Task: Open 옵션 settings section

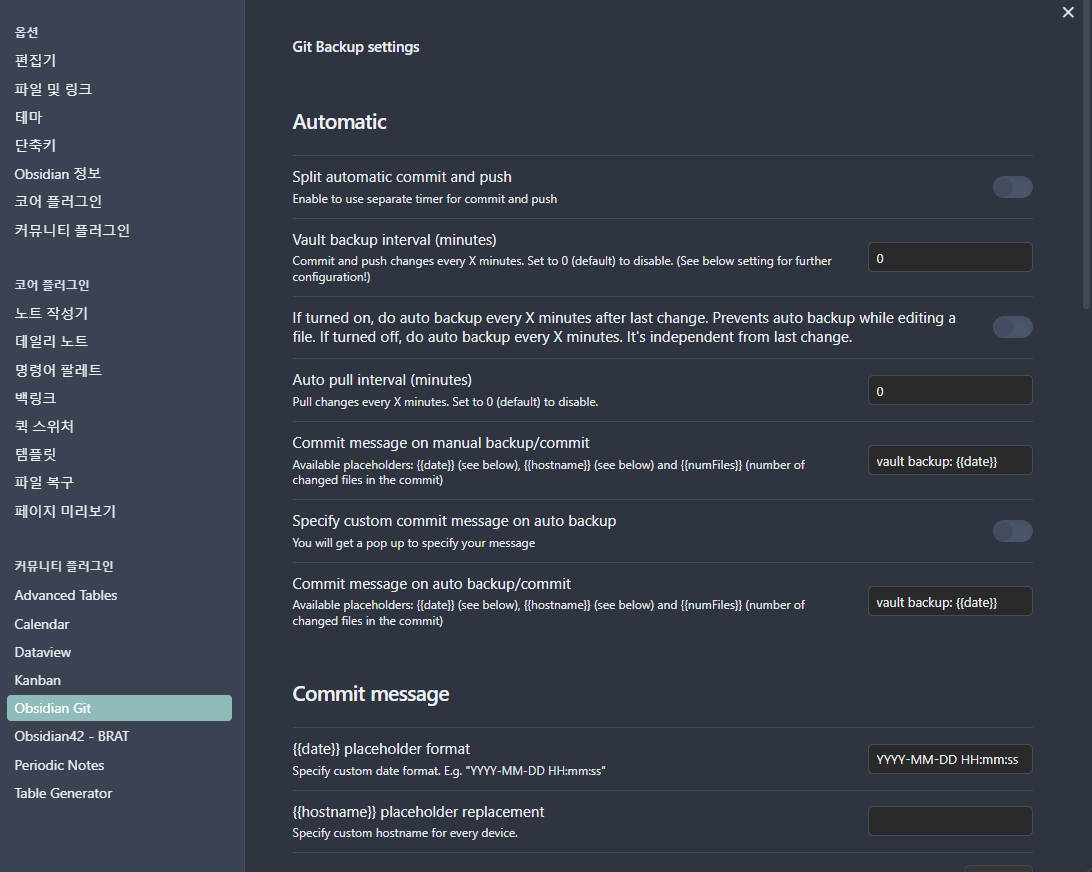Action: pos(26,32)
